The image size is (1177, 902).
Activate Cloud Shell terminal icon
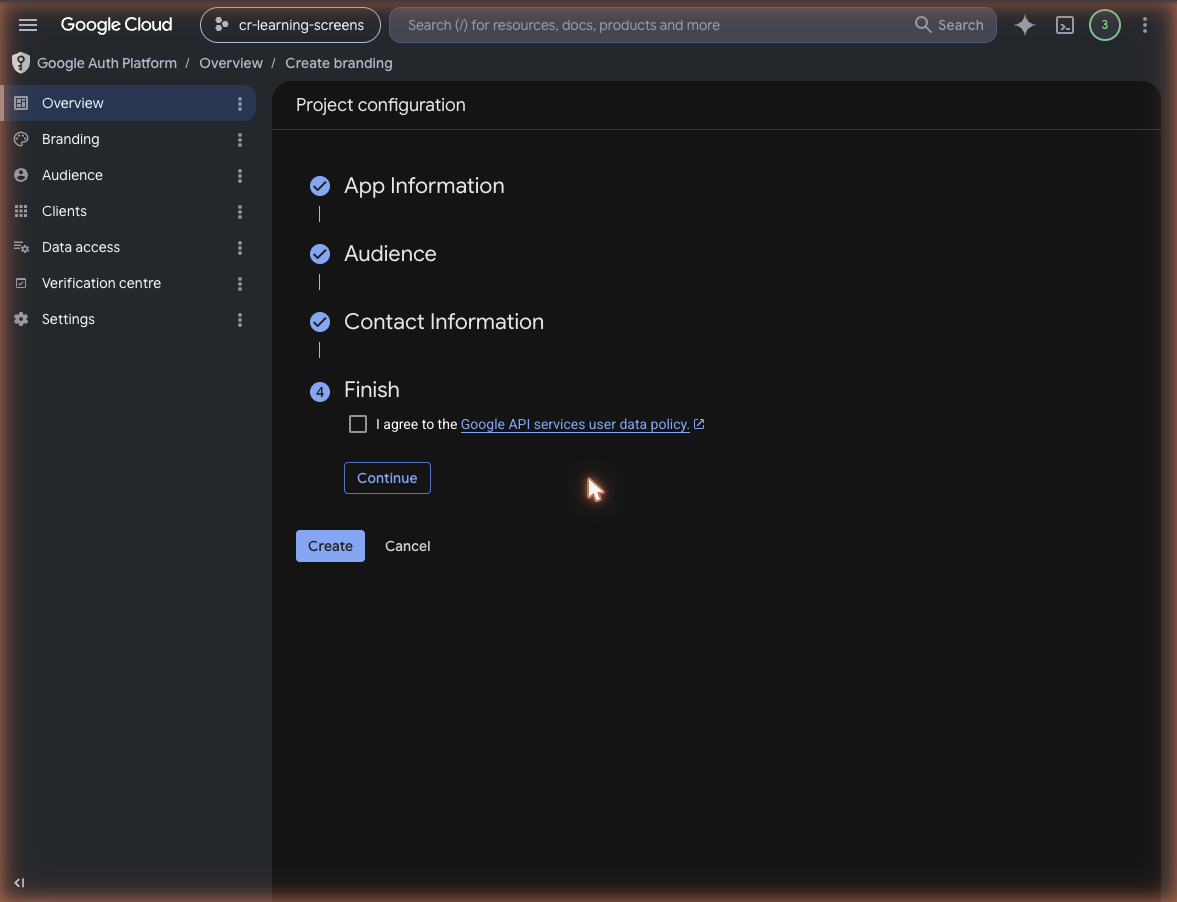(x=1064, y=25)
